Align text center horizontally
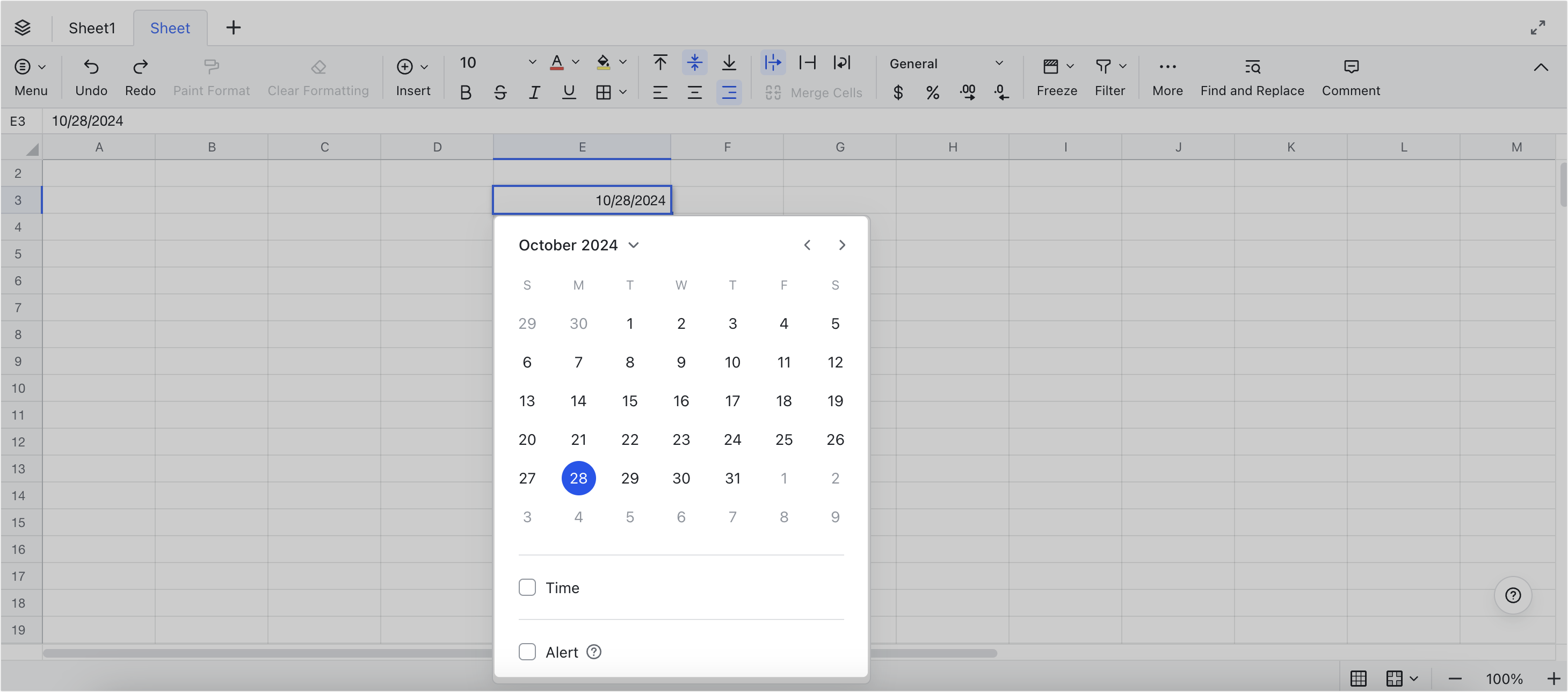Image resolution: width=1568 pixels, height=692 pixels. pyautogui.click(x=694, y=92)
